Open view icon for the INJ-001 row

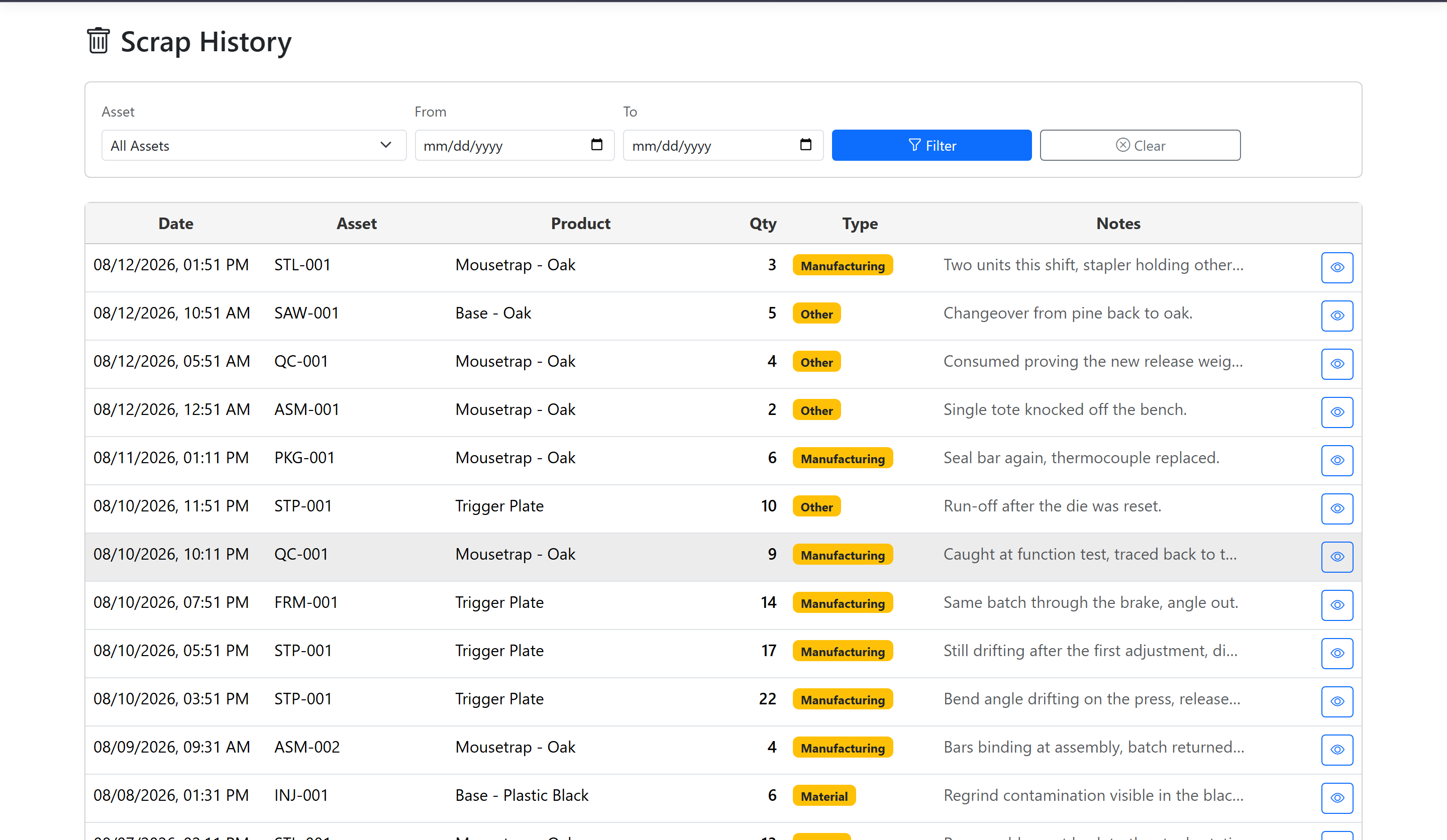pos(1337,798)
